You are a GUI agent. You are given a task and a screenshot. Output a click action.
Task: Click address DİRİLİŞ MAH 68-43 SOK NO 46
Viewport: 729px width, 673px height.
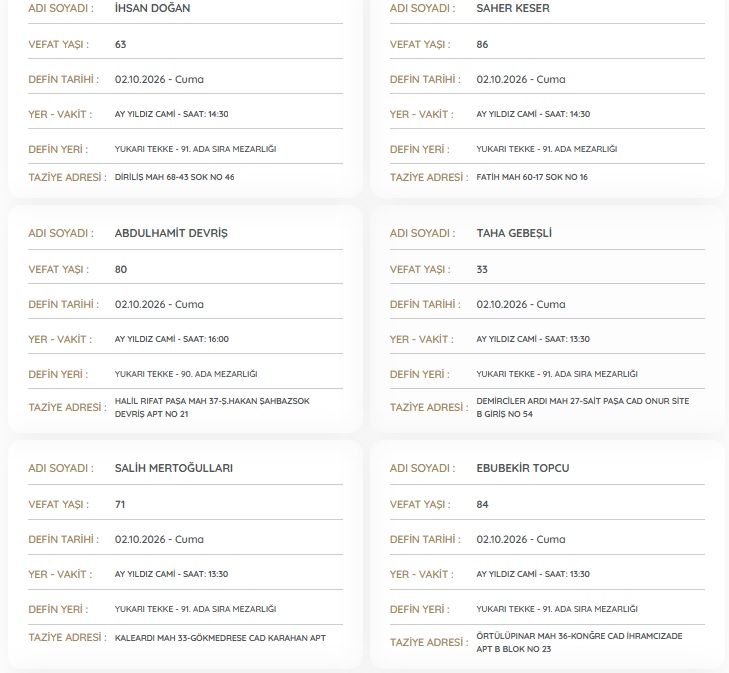coord(174,177)
